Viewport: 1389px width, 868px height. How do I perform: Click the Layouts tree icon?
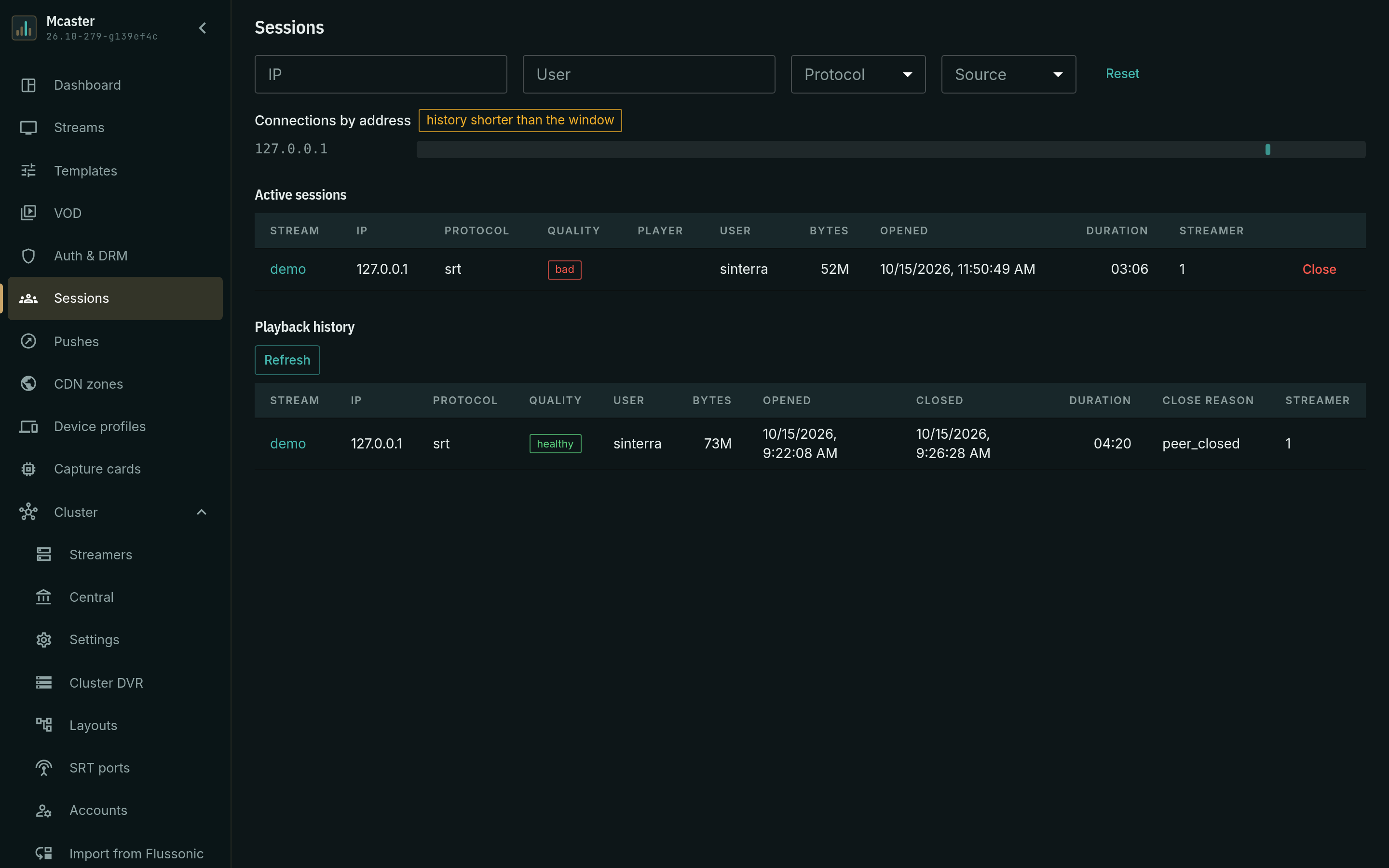[x=43, y=725]
